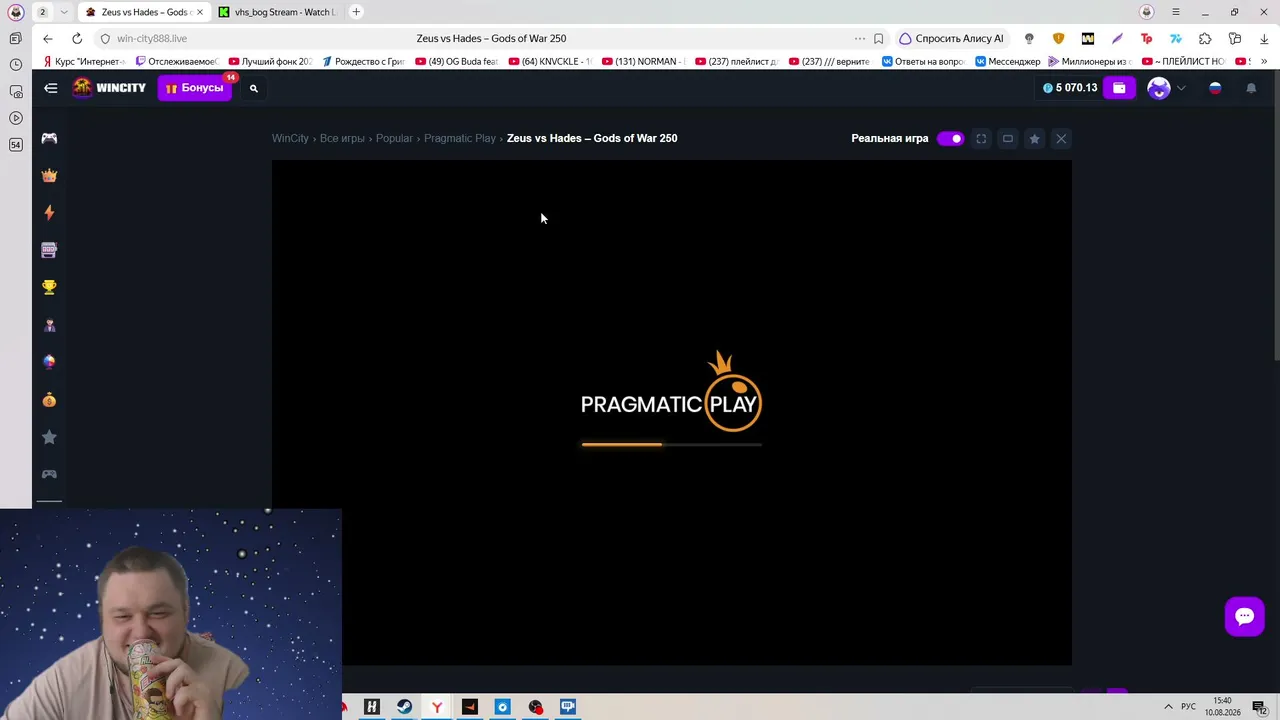Go to Все игры breadcrumb link
This screenshot has width=1280, height=720.
[342, 138]
